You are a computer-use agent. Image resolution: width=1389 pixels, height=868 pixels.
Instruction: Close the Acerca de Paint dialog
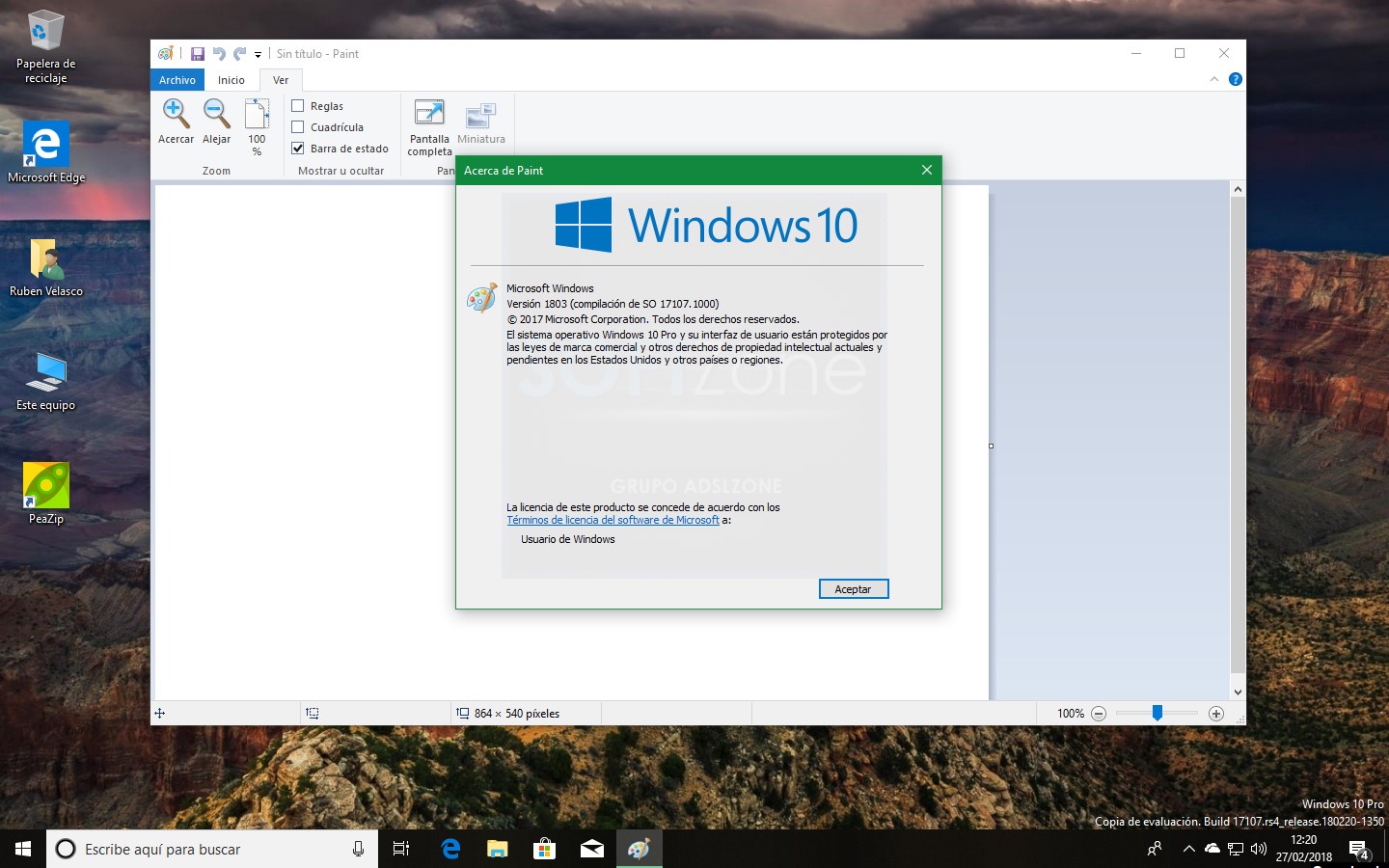(x=926, y=170)
